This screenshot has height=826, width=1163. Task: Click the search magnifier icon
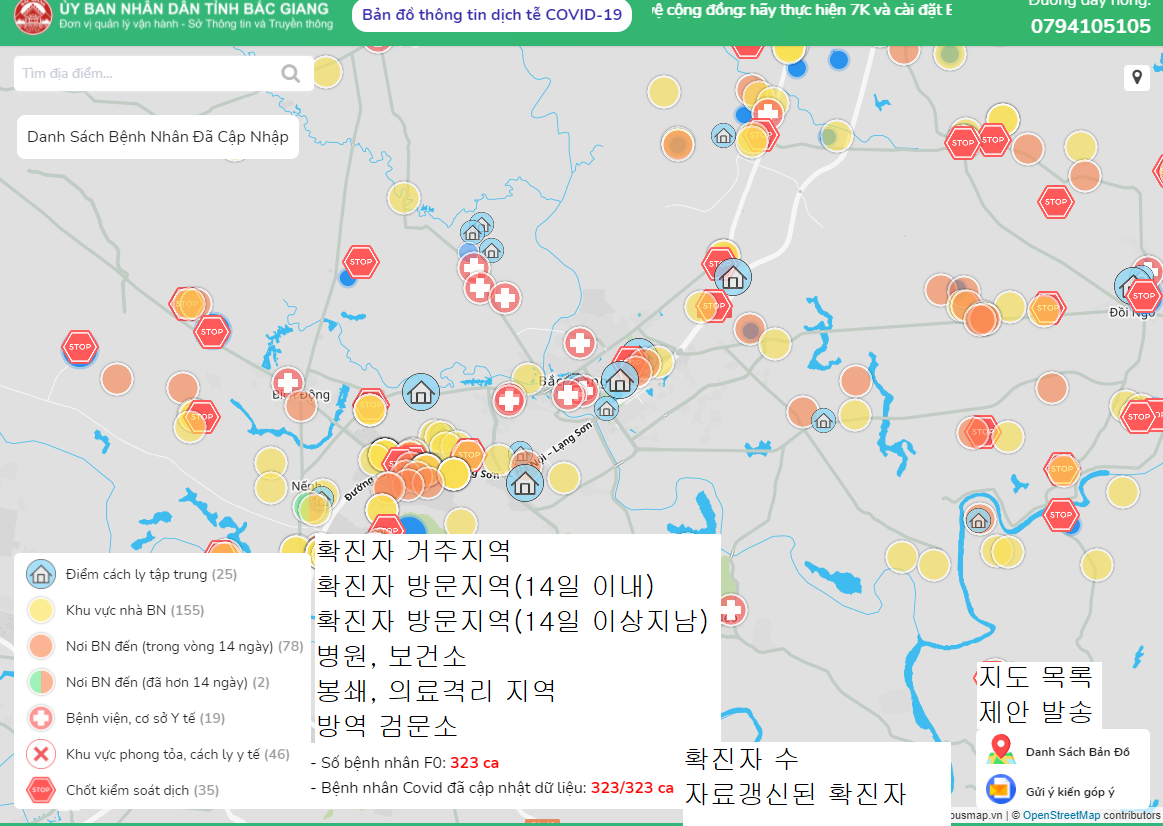coord(290,73)
